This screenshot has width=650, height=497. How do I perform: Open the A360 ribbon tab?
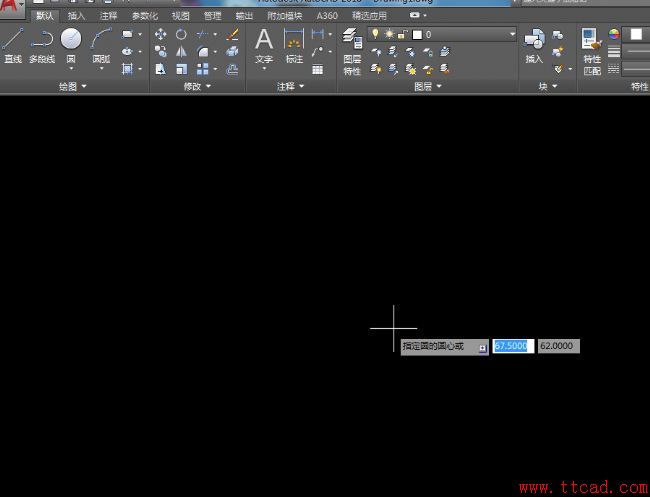tap(327, 16)
